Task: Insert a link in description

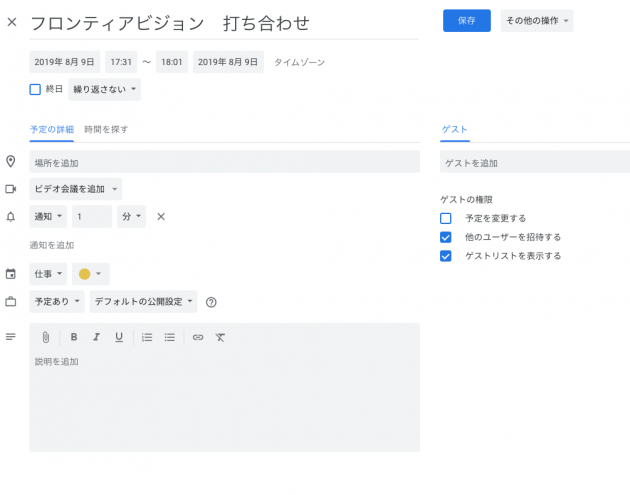Action: click(198, 337)
